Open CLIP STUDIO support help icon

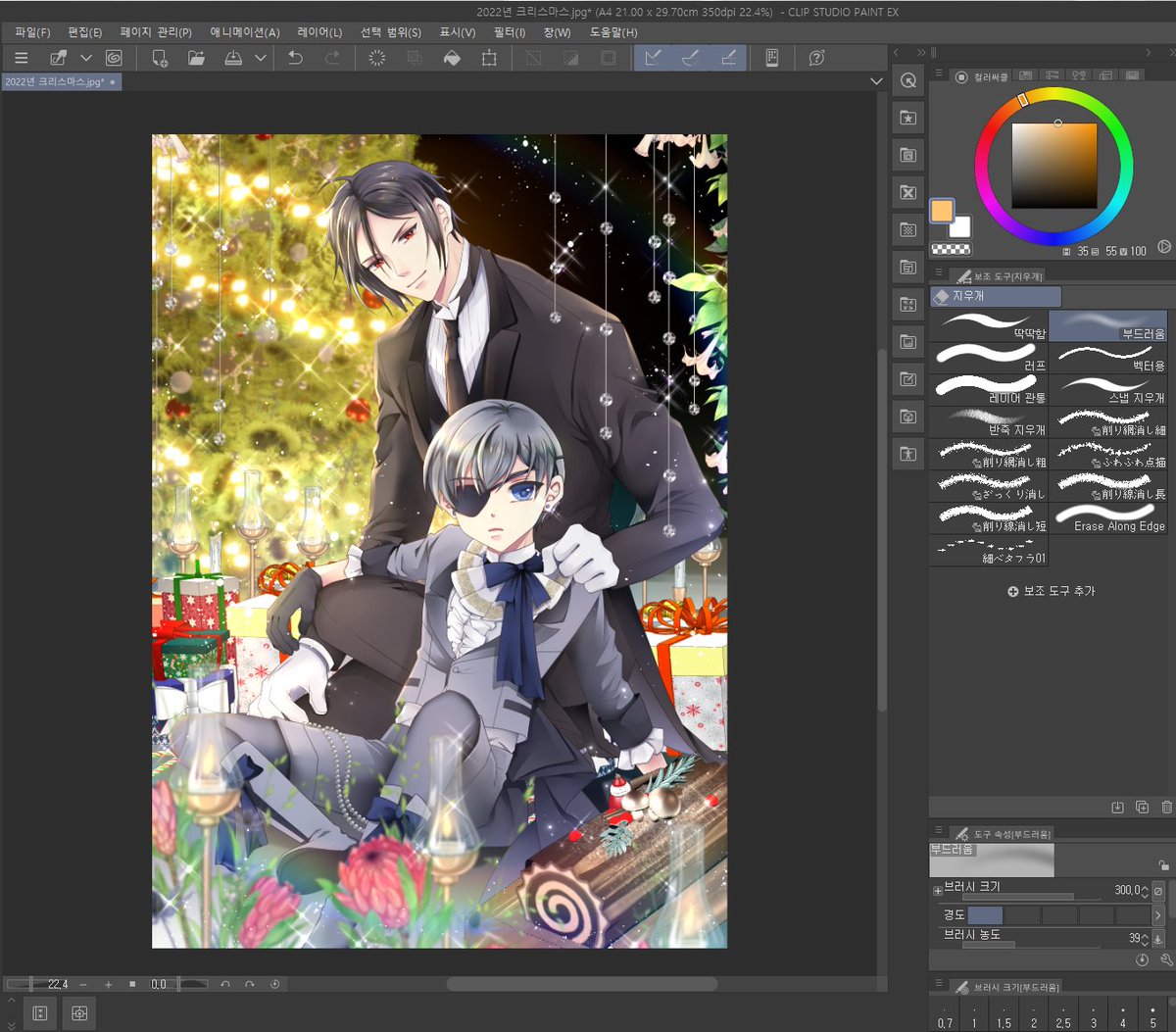pyautogui.click(x=816, y=58)
